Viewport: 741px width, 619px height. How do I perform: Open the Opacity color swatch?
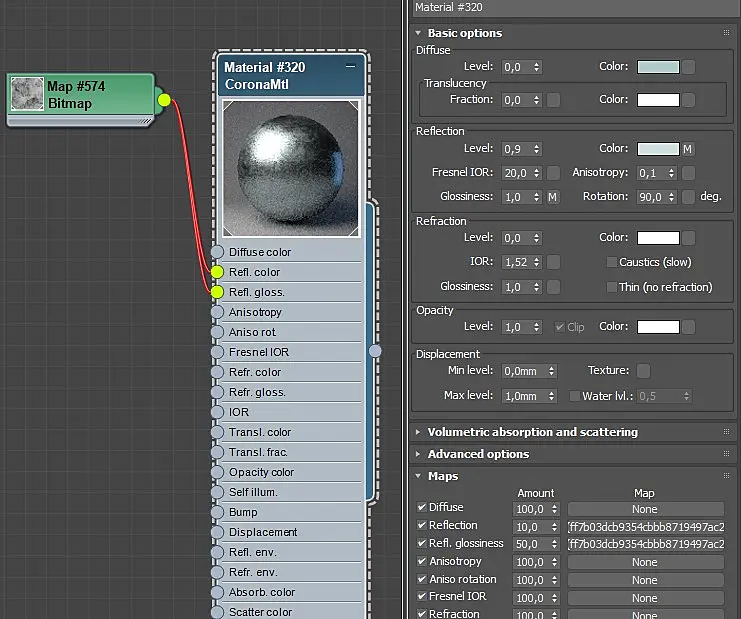coord(658,327)
